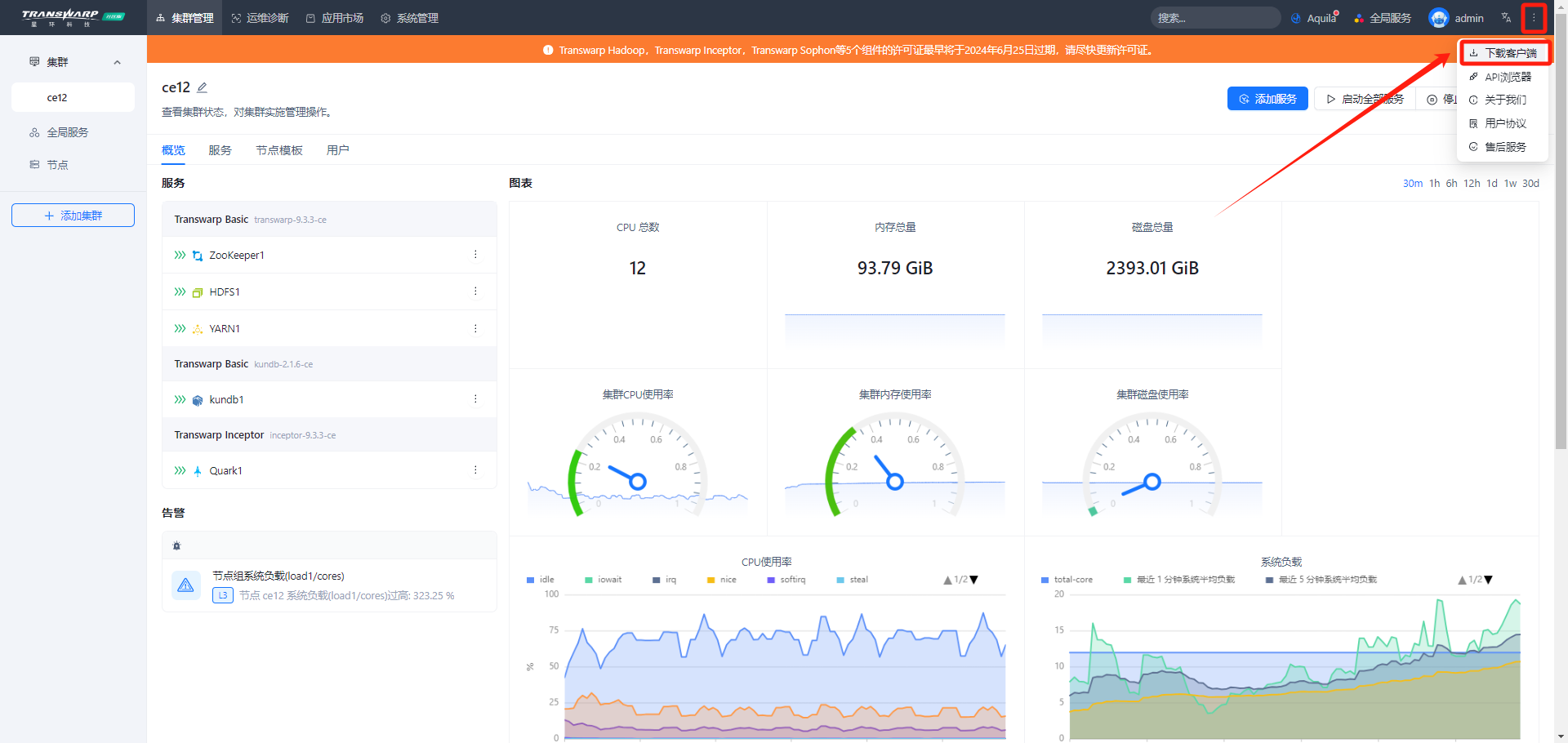Switch to the 用户 tab
The height and width of the screenshot is (743, 1568).
338,150
